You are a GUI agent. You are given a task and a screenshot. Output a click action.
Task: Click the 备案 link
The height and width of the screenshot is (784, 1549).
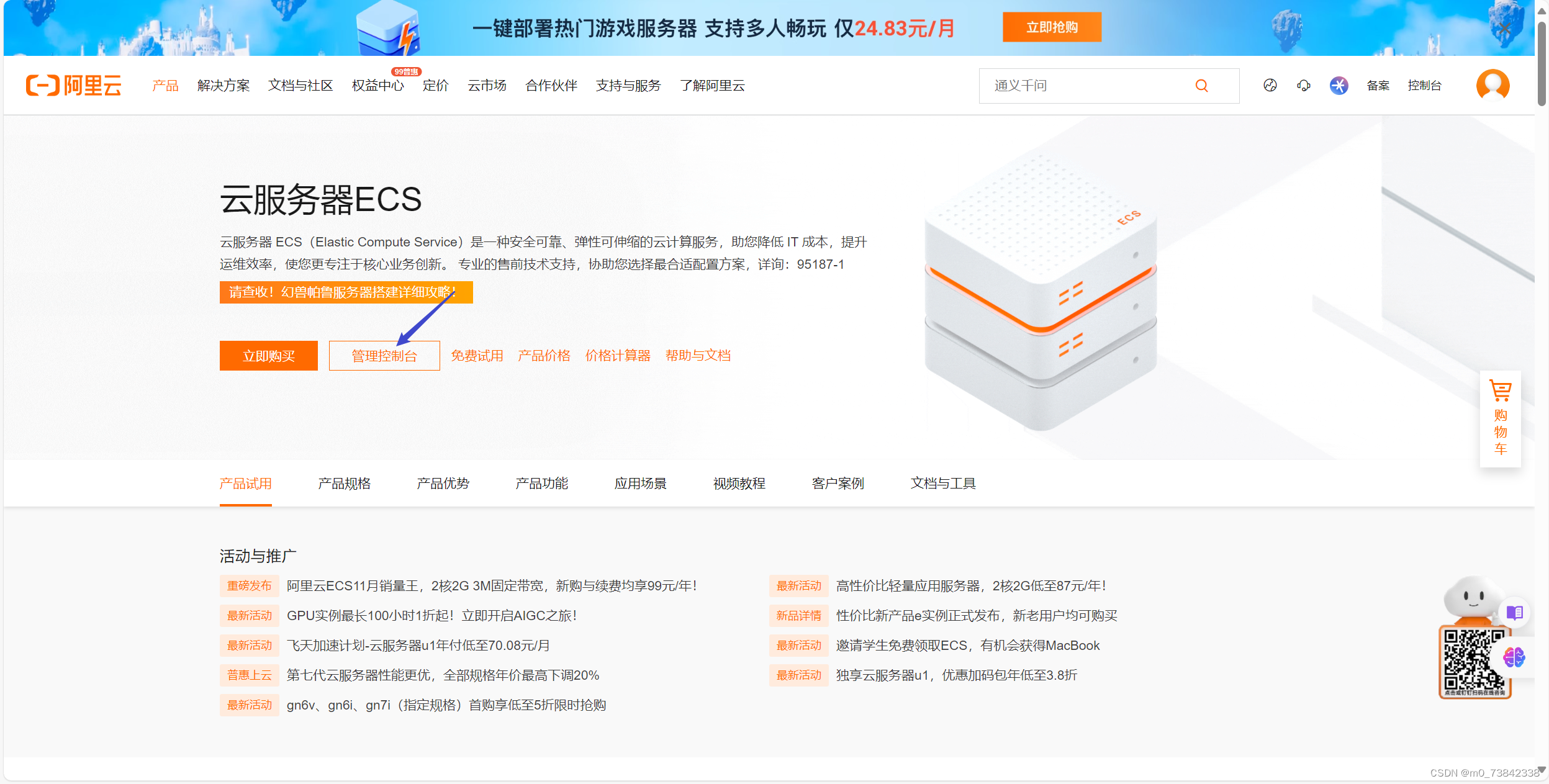(x=1378, y=86)
